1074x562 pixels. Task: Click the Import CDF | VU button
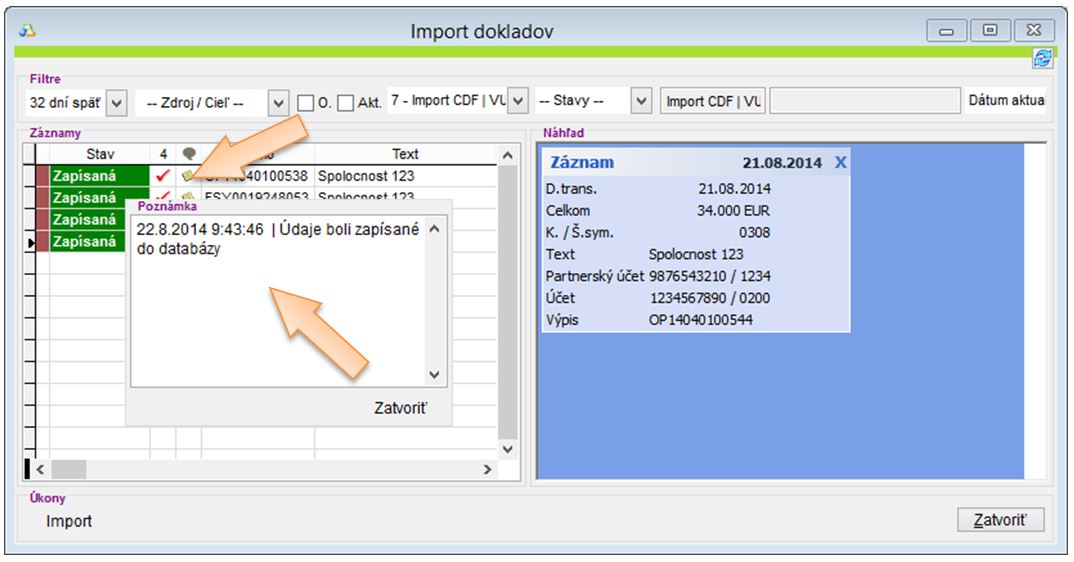tap(714, 102)
